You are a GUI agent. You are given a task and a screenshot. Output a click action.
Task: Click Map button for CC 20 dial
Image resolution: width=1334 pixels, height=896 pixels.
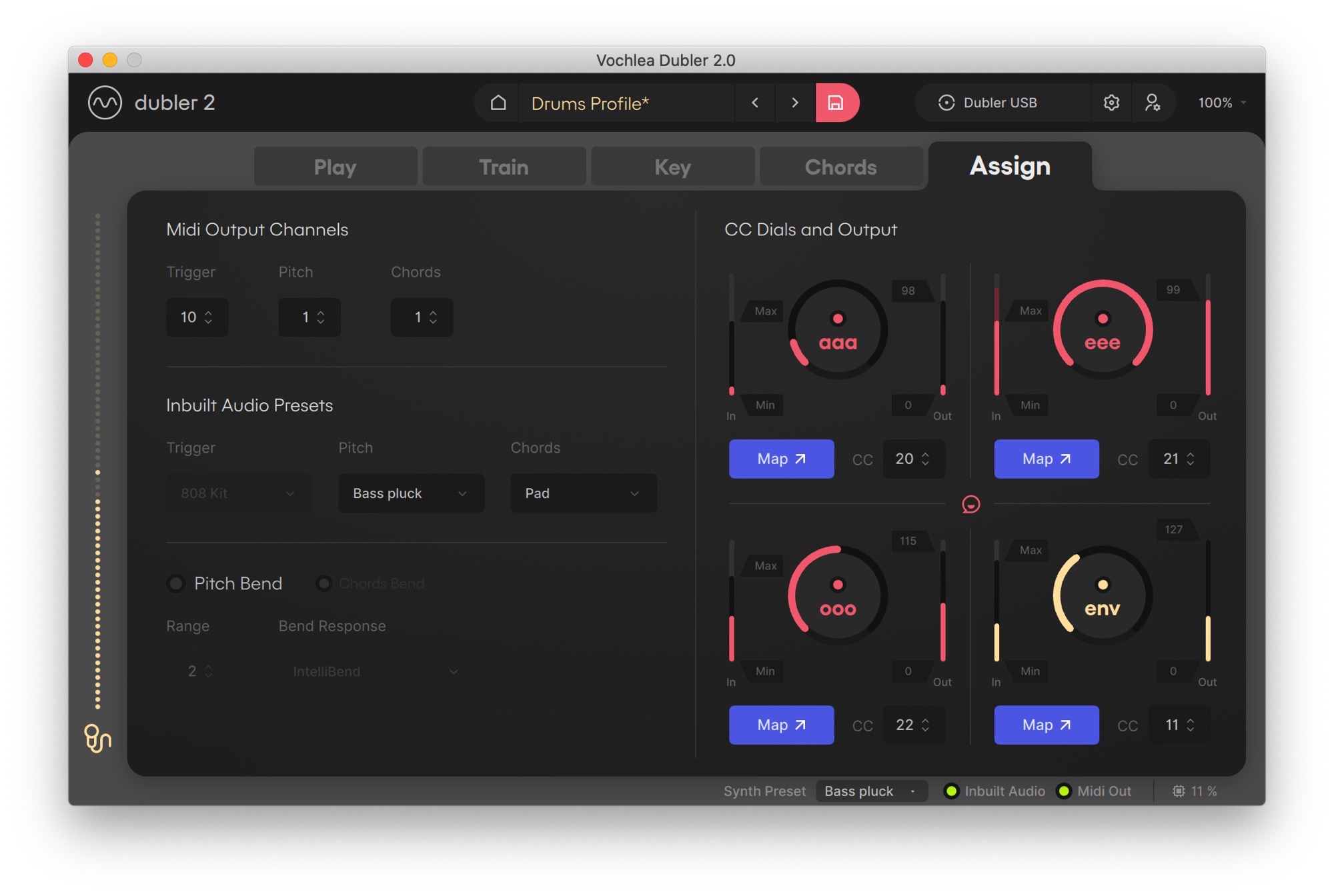(x=781, y=459)
